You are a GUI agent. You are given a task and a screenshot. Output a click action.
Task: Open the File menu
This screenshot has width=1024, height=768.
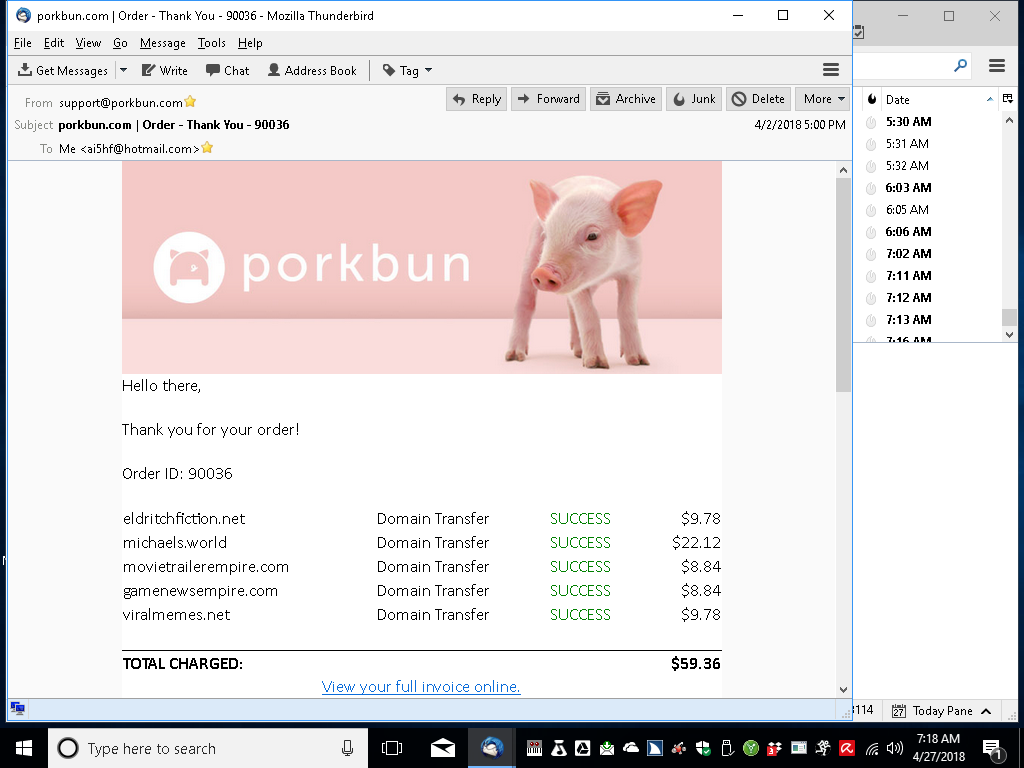23,43
